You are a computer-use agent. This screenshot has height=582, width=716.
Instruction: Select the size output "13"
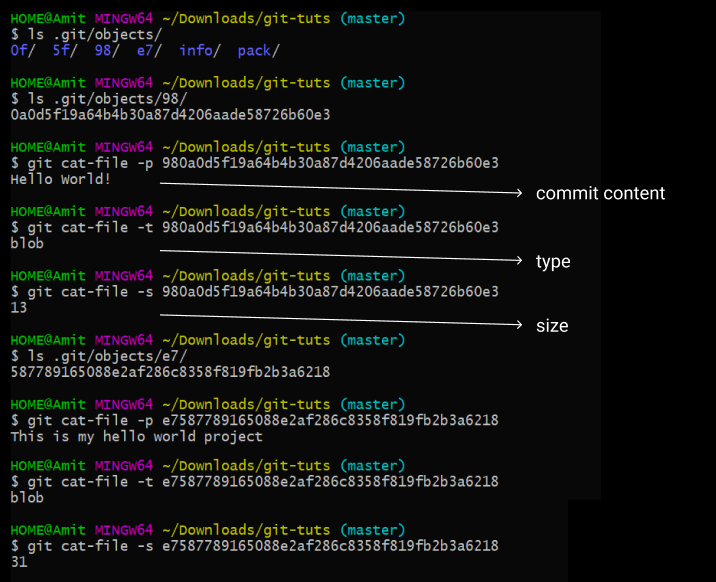(19, 308)
